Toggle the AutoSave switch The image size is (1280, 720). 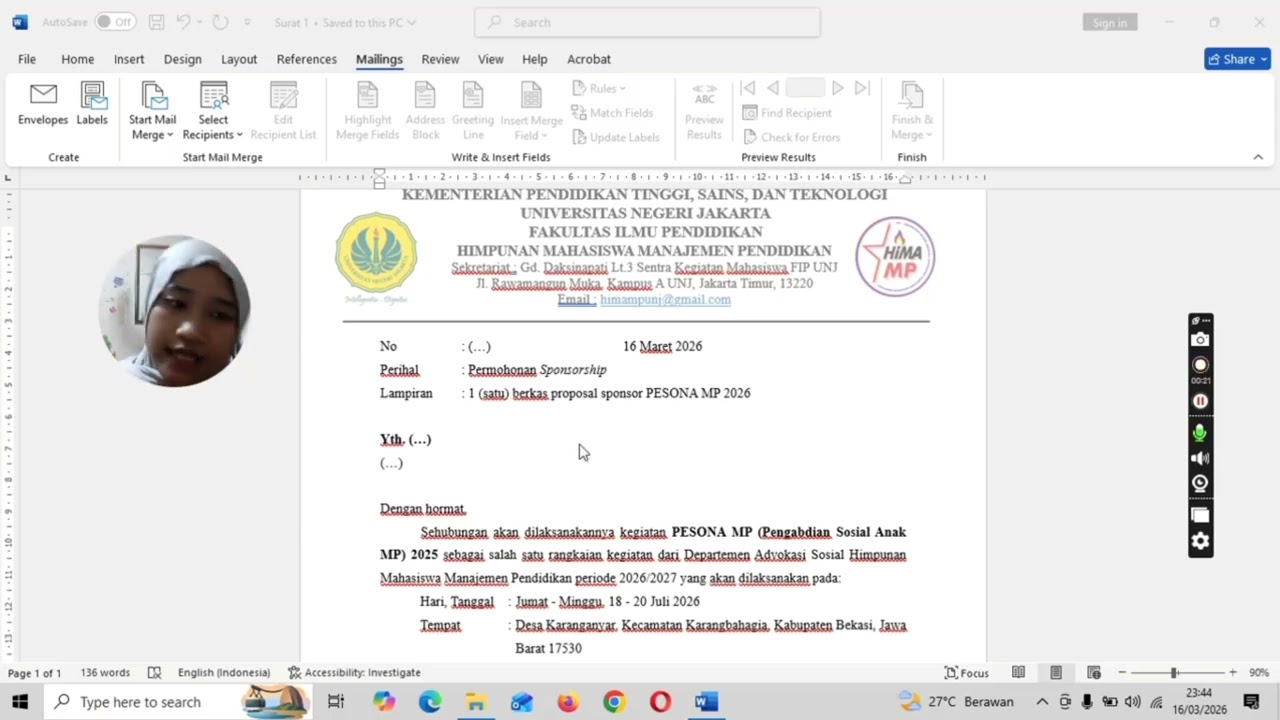[x=116, y=22]
